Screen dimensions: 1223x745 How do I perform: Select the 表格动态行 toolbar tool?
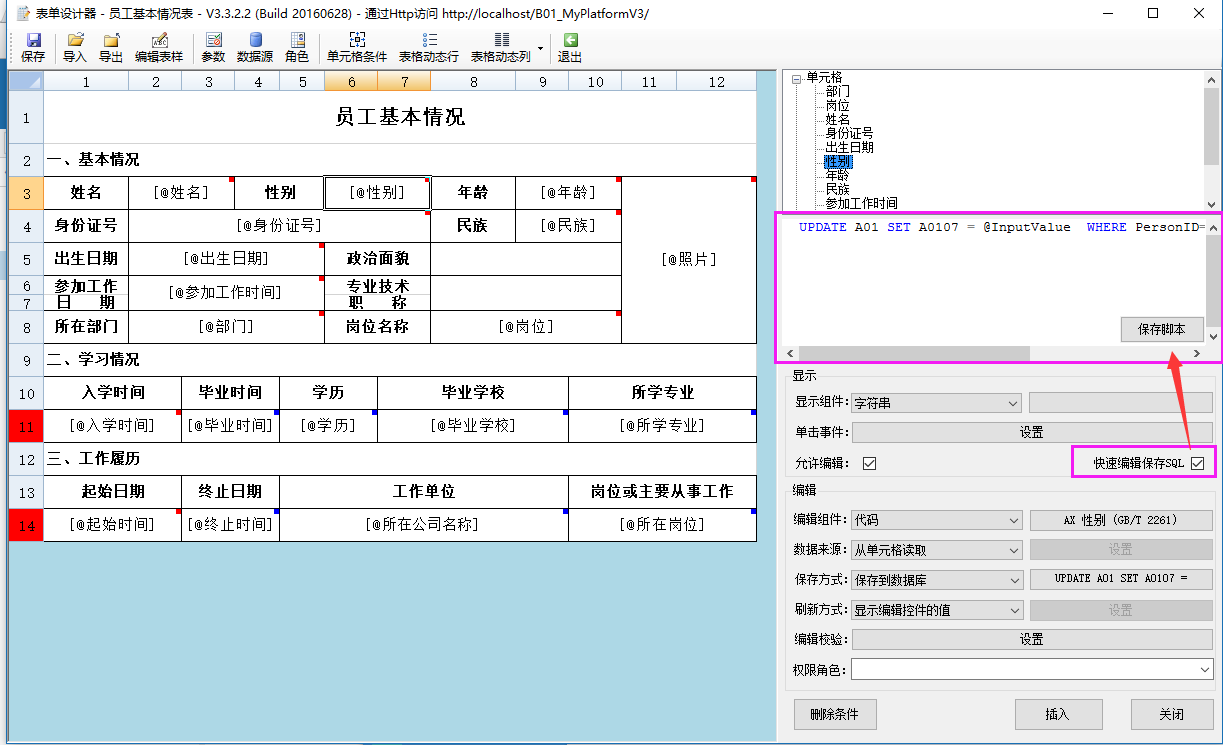[x=429, y=47]
